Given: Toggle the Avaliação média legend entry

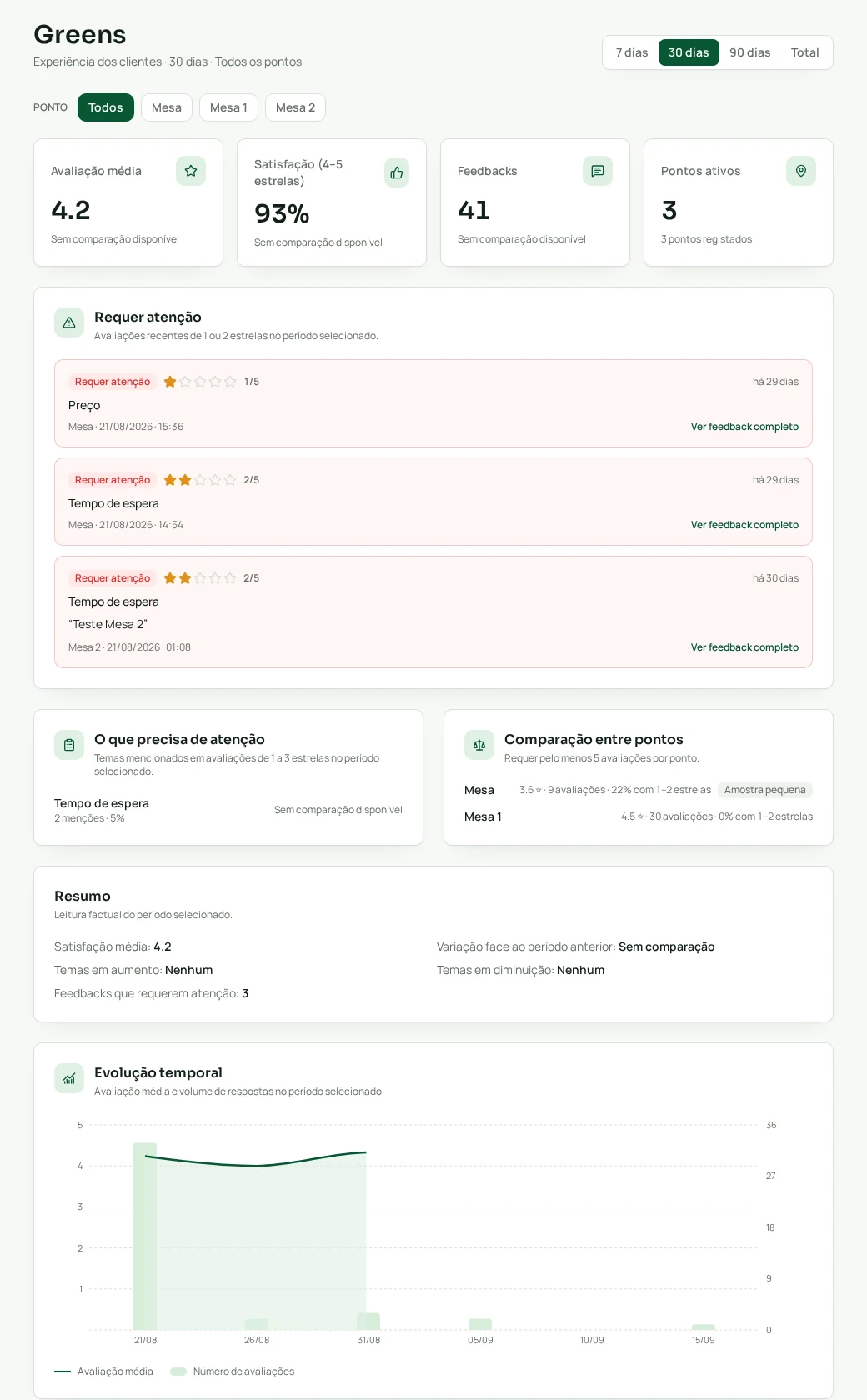Looking at the screenshot, I should point(103,1372).
